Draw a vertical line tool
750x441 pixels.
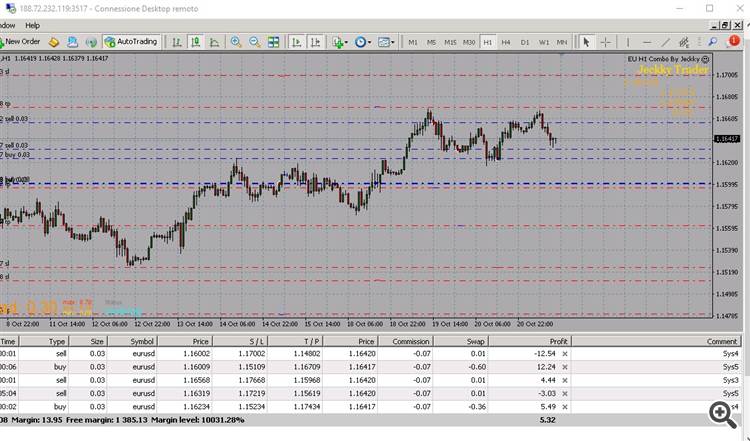[628, 42]
